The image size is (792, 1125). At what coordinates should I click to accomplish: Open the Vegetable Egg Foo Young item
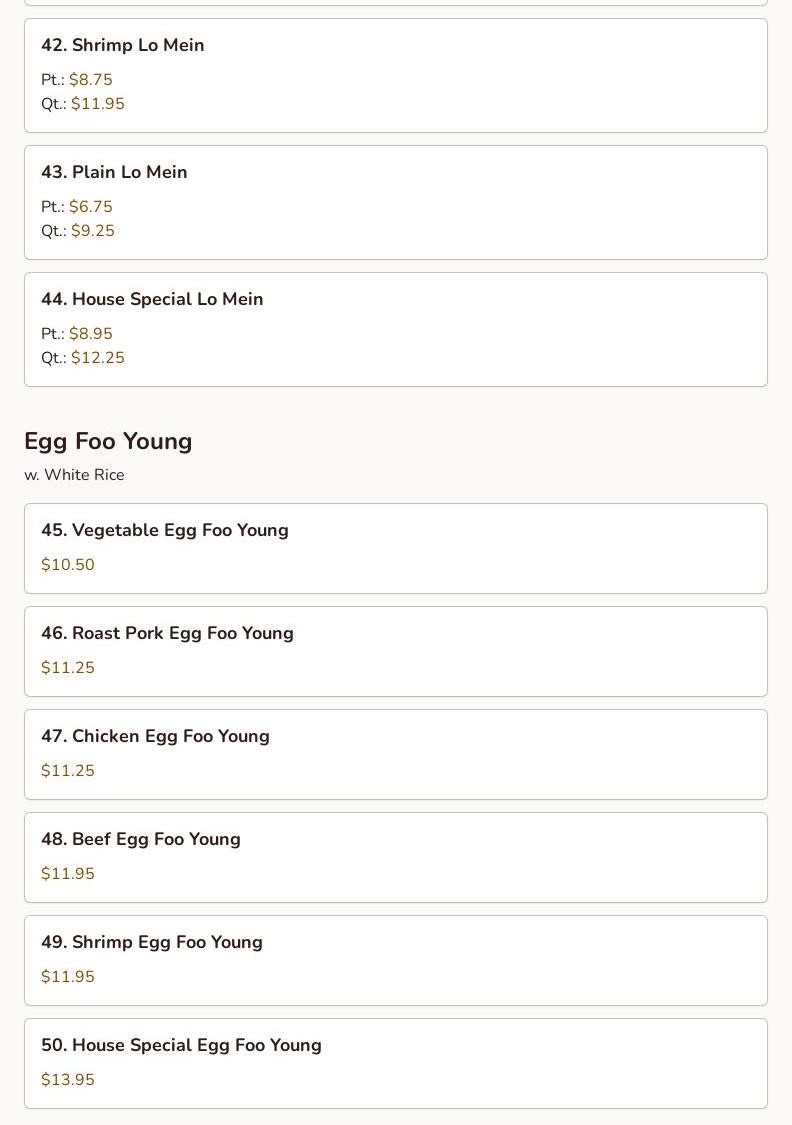pos(164,530)
